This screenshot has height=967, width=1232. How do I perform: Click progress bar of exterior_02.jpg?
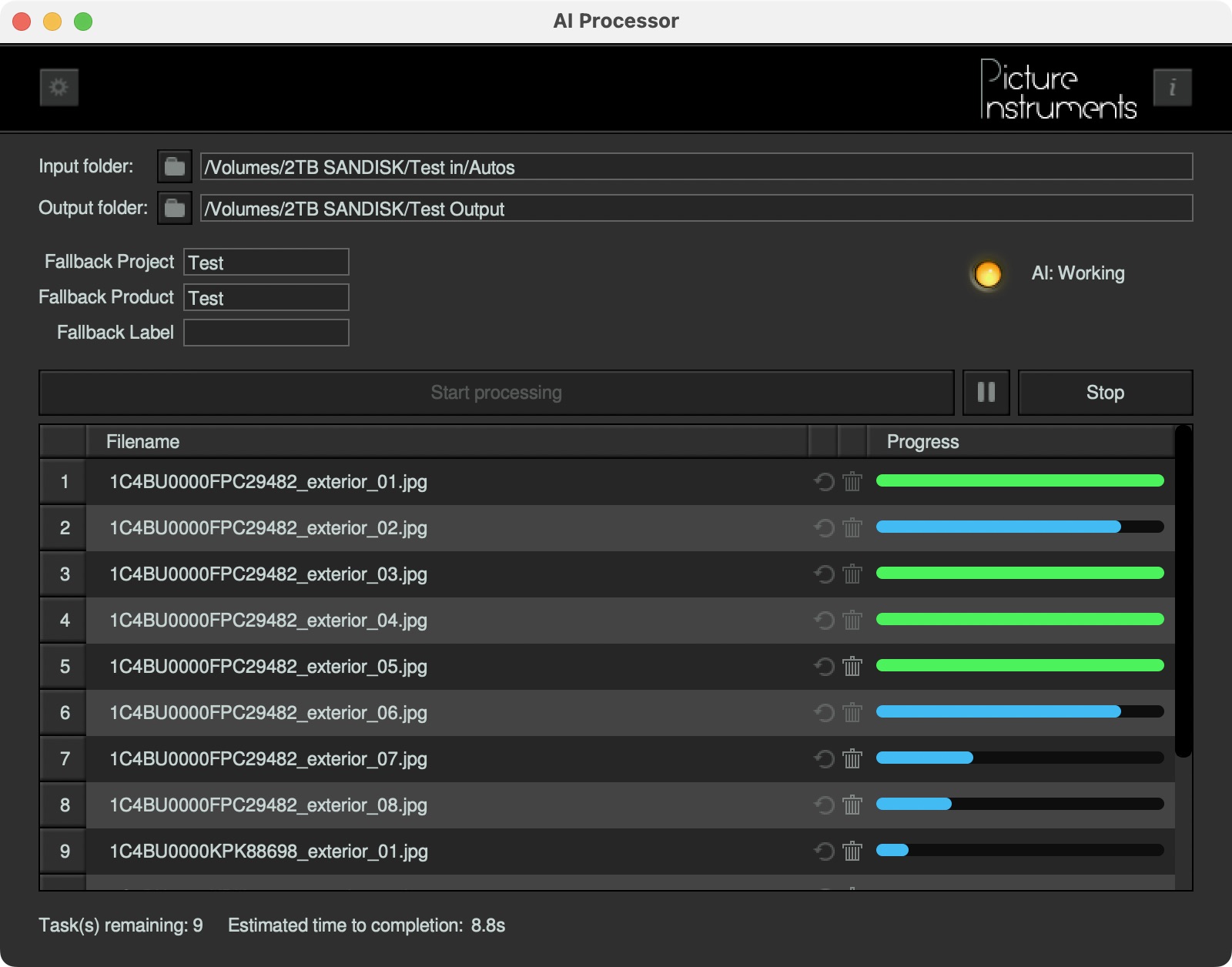point(1019,527)
